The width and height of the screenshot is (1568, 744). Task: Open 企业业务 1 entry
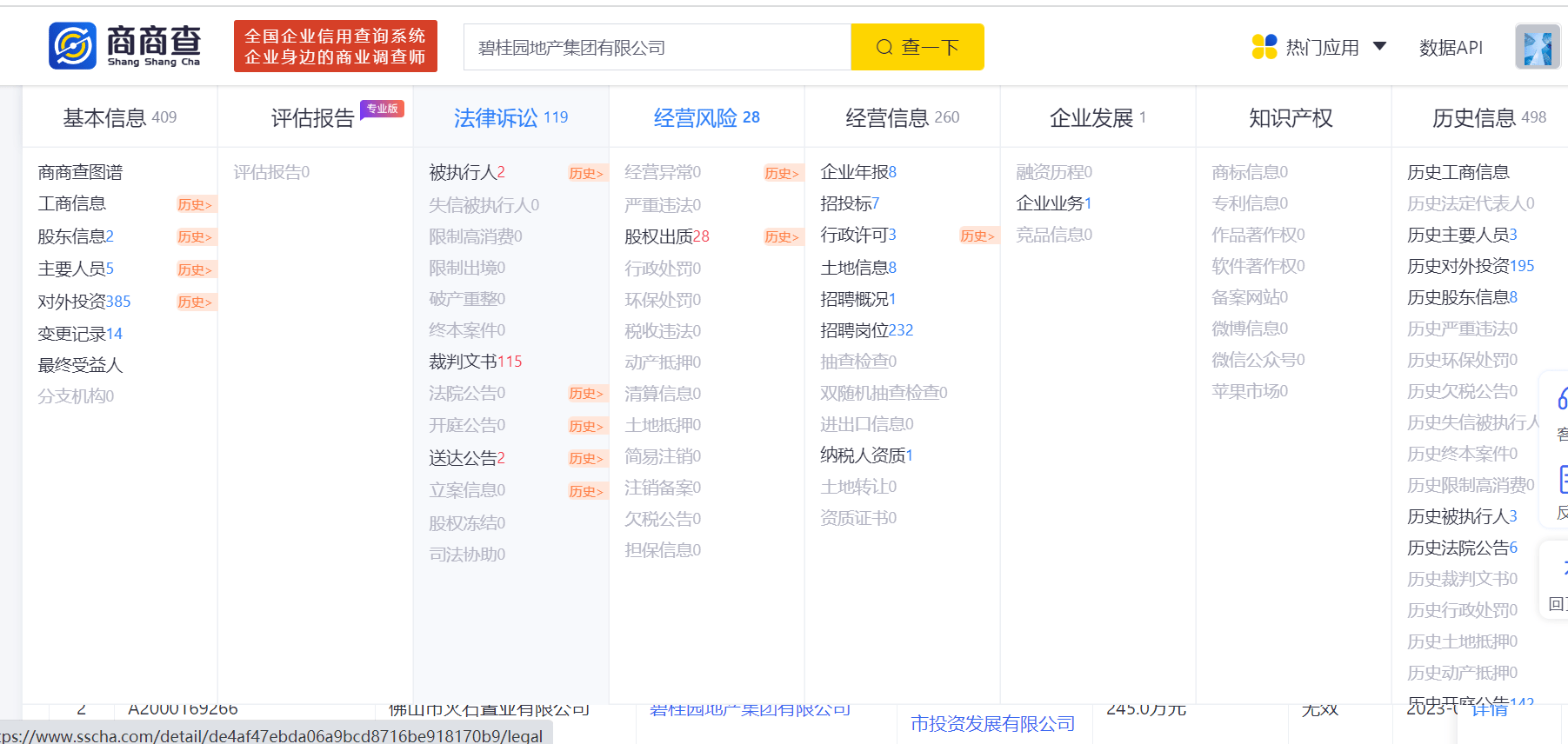(x=1054, y=203)
